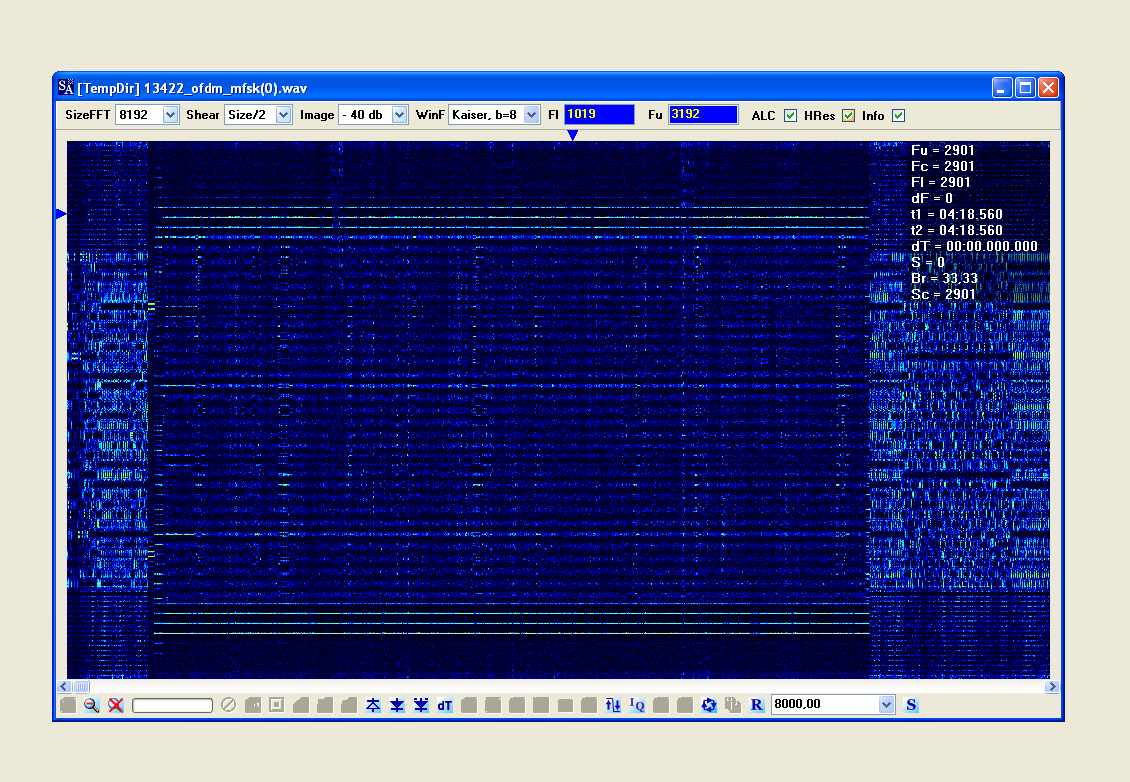Click the 'SizeFFT' label

[x=88, y=115]
